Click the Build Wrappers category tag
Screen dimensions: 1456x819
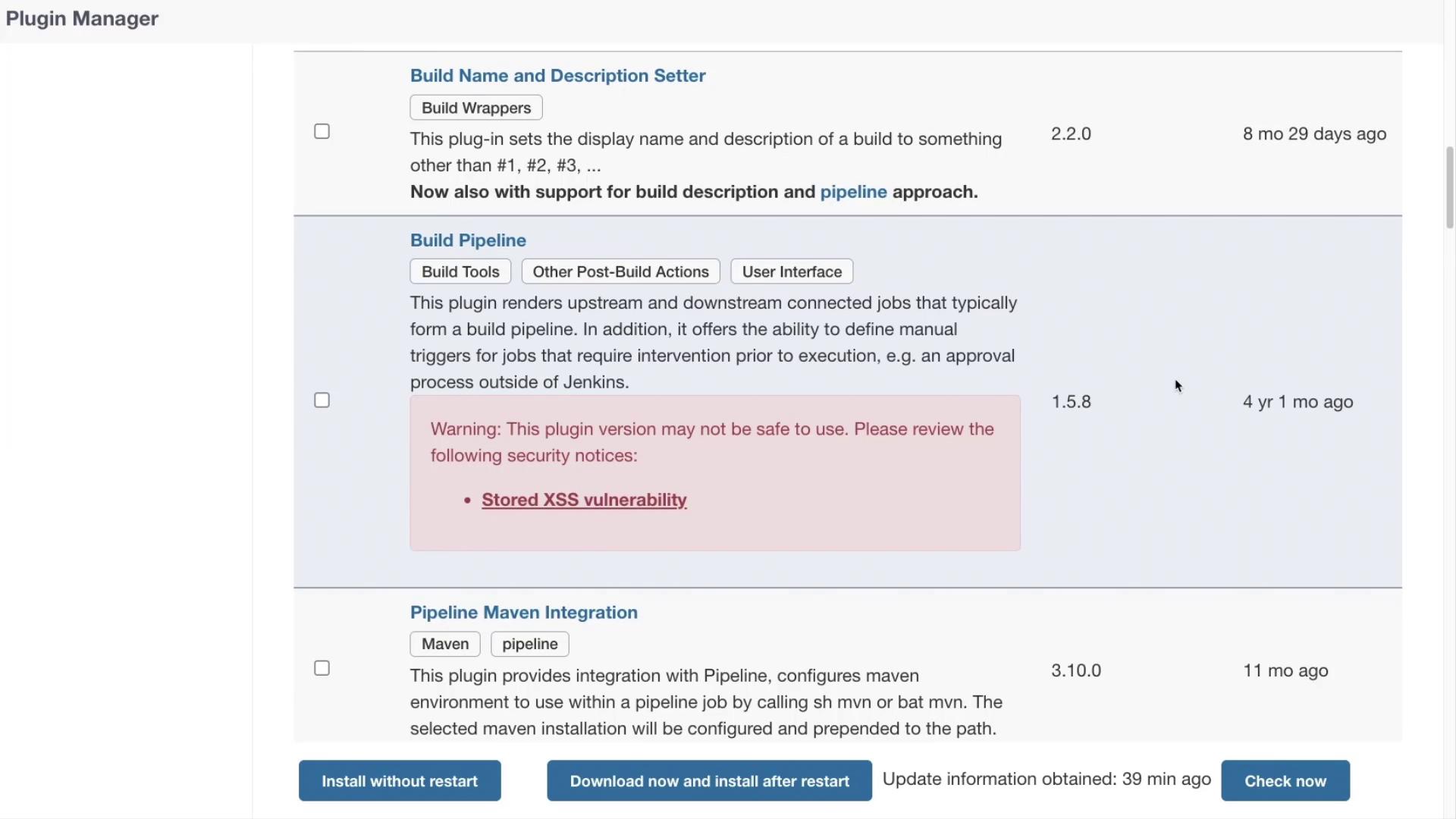click(475, 108)
